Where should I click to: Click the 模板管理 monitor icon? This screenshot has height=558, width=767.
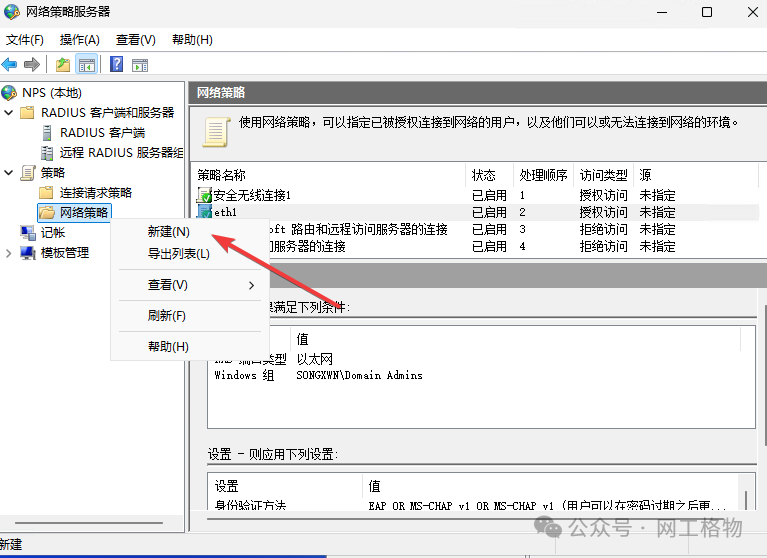tap(28, 253)
